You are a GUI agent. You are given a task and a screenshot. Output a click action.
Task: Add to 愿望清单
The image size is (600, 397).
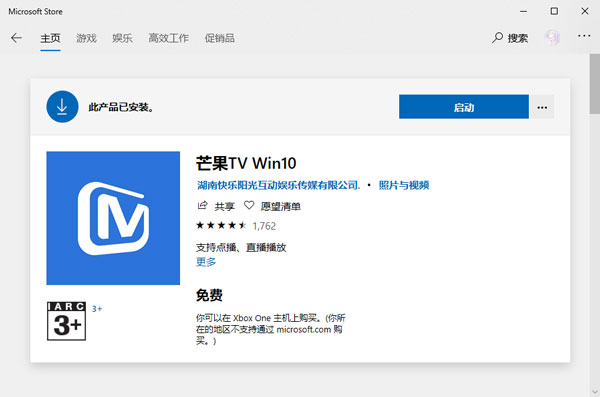tap(280, 206)
